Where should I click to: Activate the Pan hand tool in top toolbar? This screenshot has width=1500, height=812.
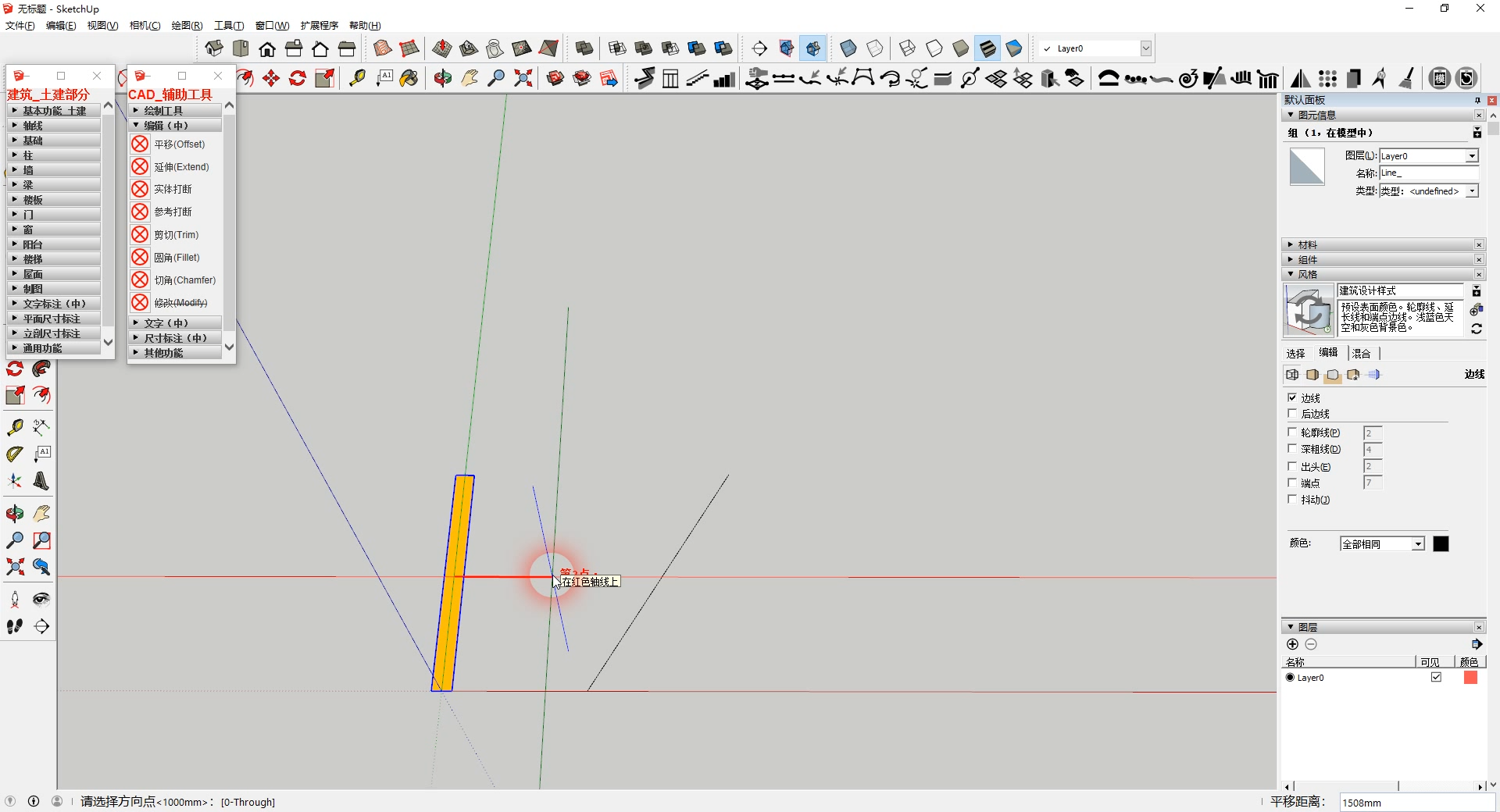pyautogui.click(x=470, y=78)
